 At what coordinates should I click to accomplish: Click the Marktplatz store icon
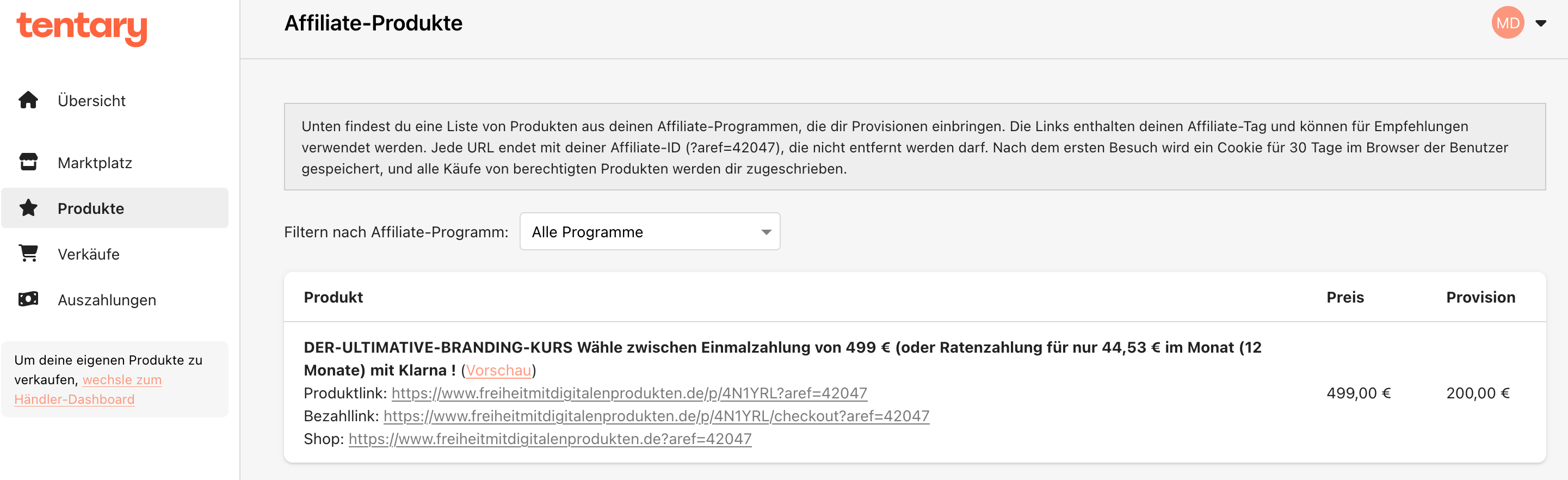[28, 162]
